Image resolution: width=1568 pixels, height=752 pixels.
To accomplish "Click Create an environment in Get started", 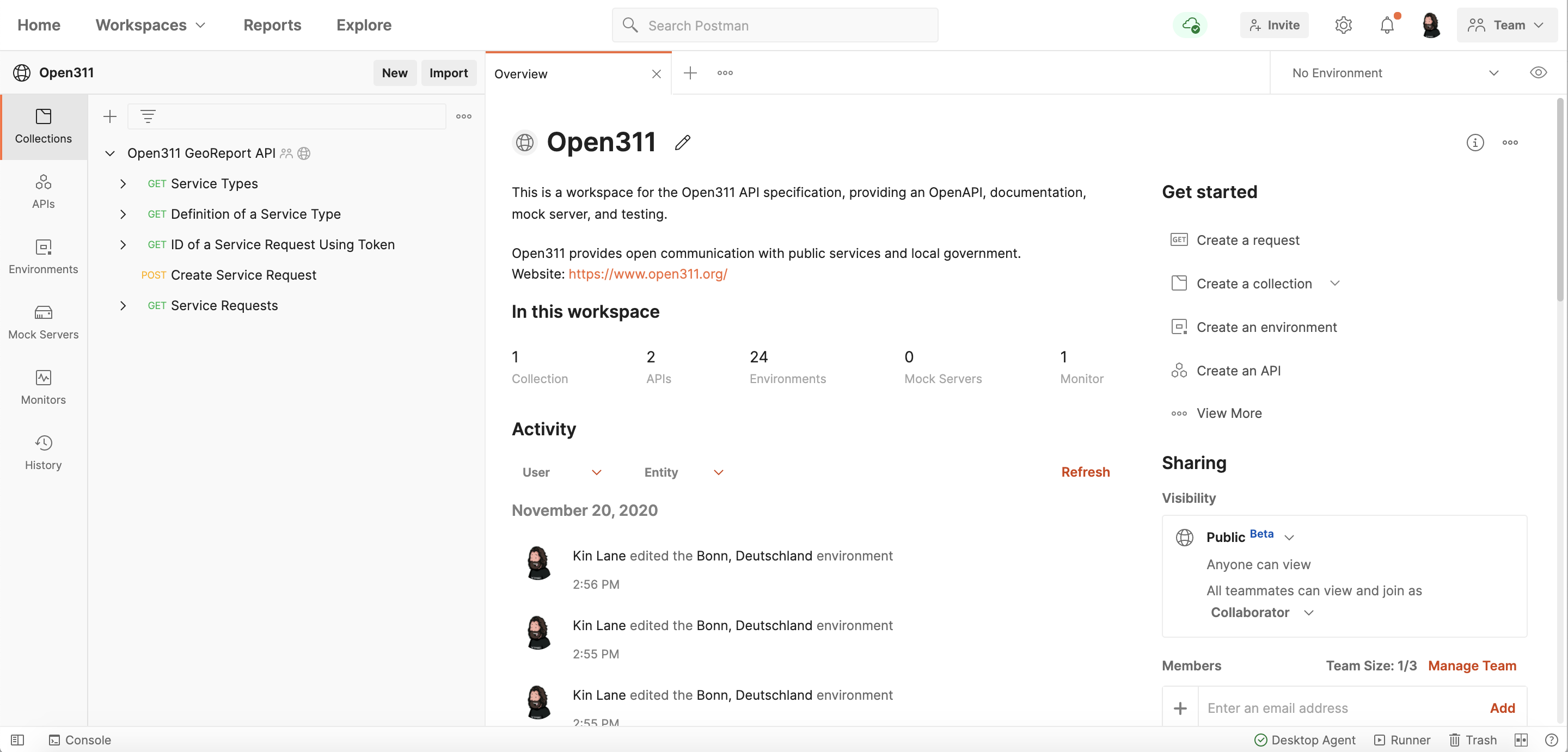I will point(1254,326).
